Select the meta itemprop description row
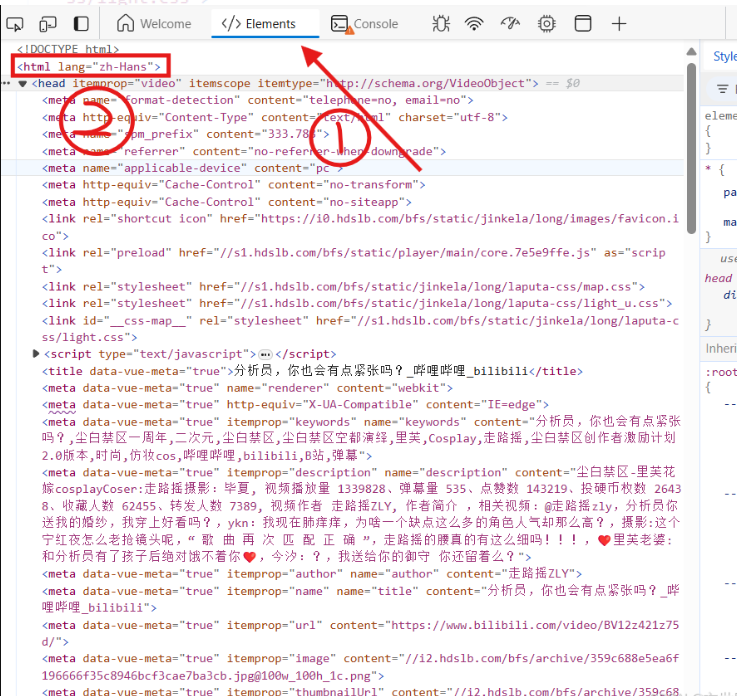This screenshot has height=696, width=737. coord(361,514)
